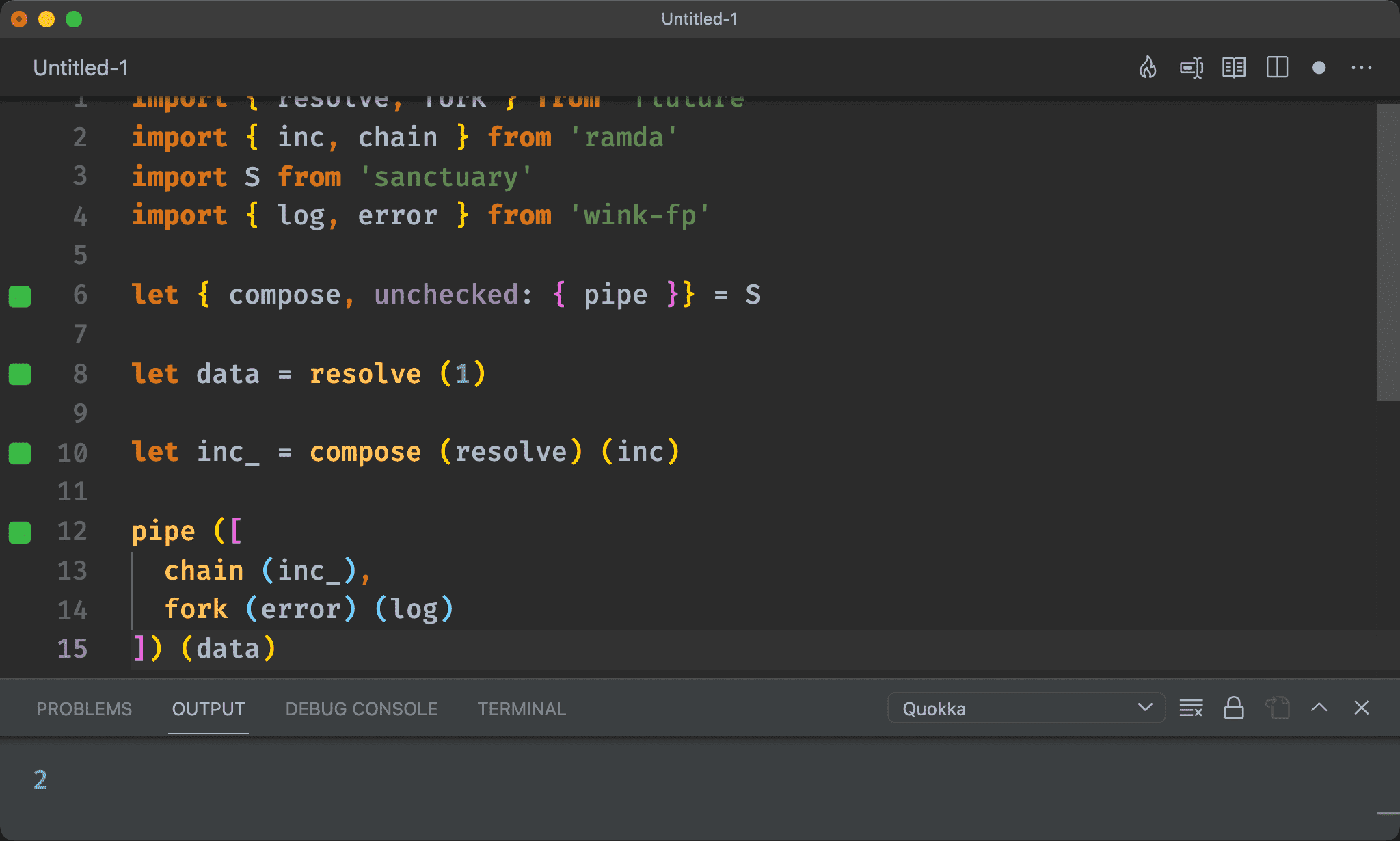Screen dimensions: 1400x841
Task: Switch to the TERMINAL tab
Action: pos(522,709)
